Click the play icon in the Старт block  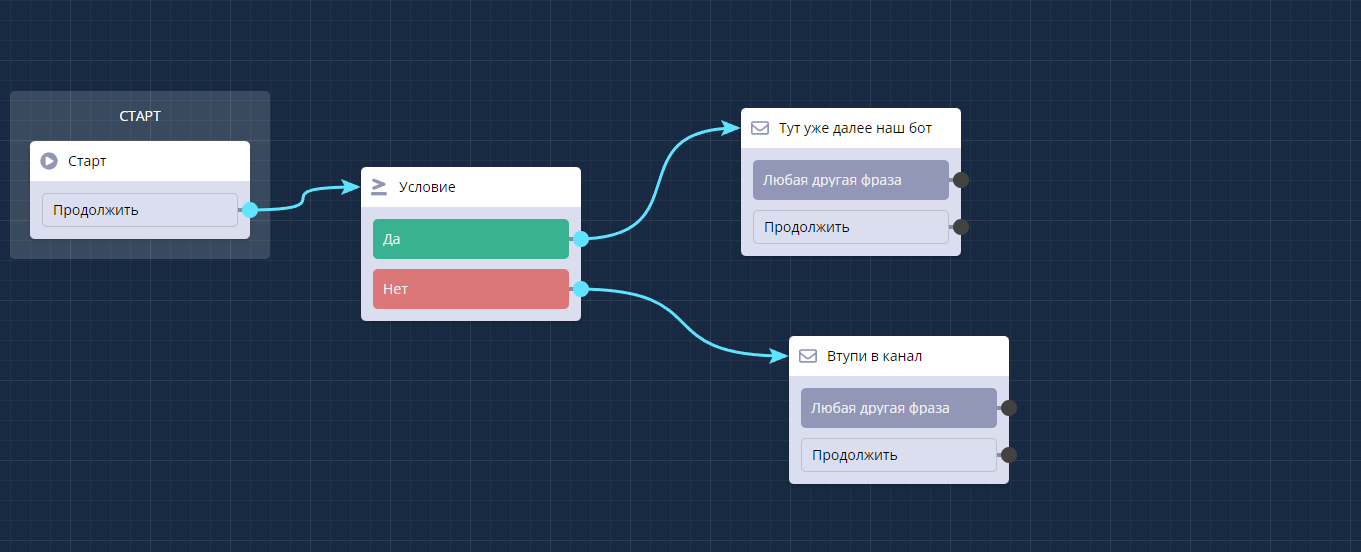[x=49, y=161]
